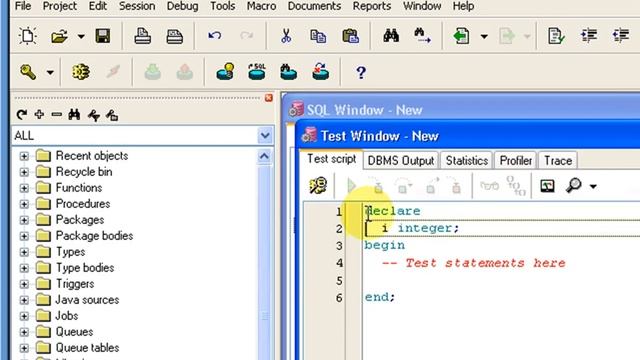Switch to the Statistics tab
The height and width of the screenshot is (360, 640).
click(x=467, y=160)
